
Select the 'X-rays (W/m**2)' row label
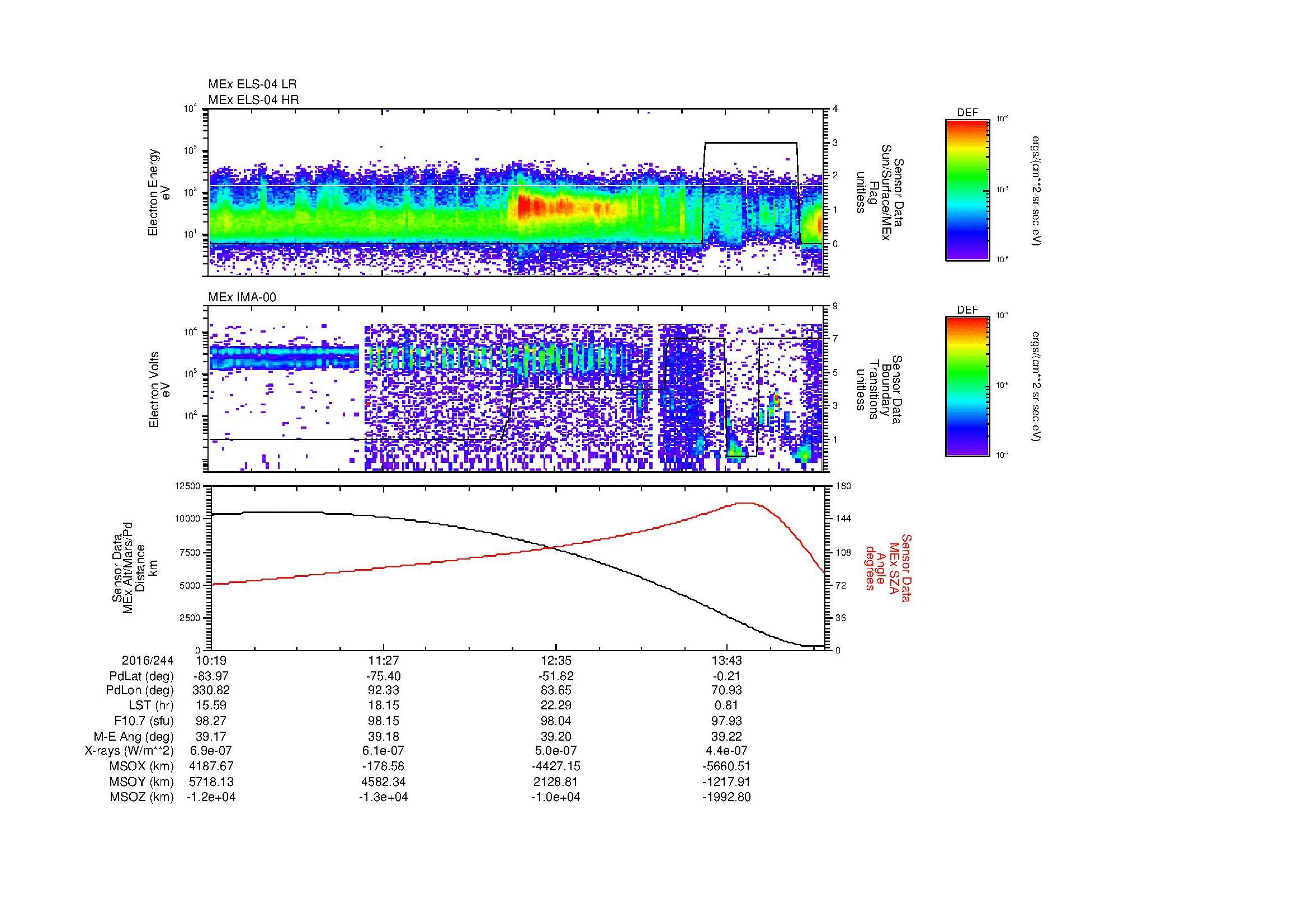[x=129, y=751]
